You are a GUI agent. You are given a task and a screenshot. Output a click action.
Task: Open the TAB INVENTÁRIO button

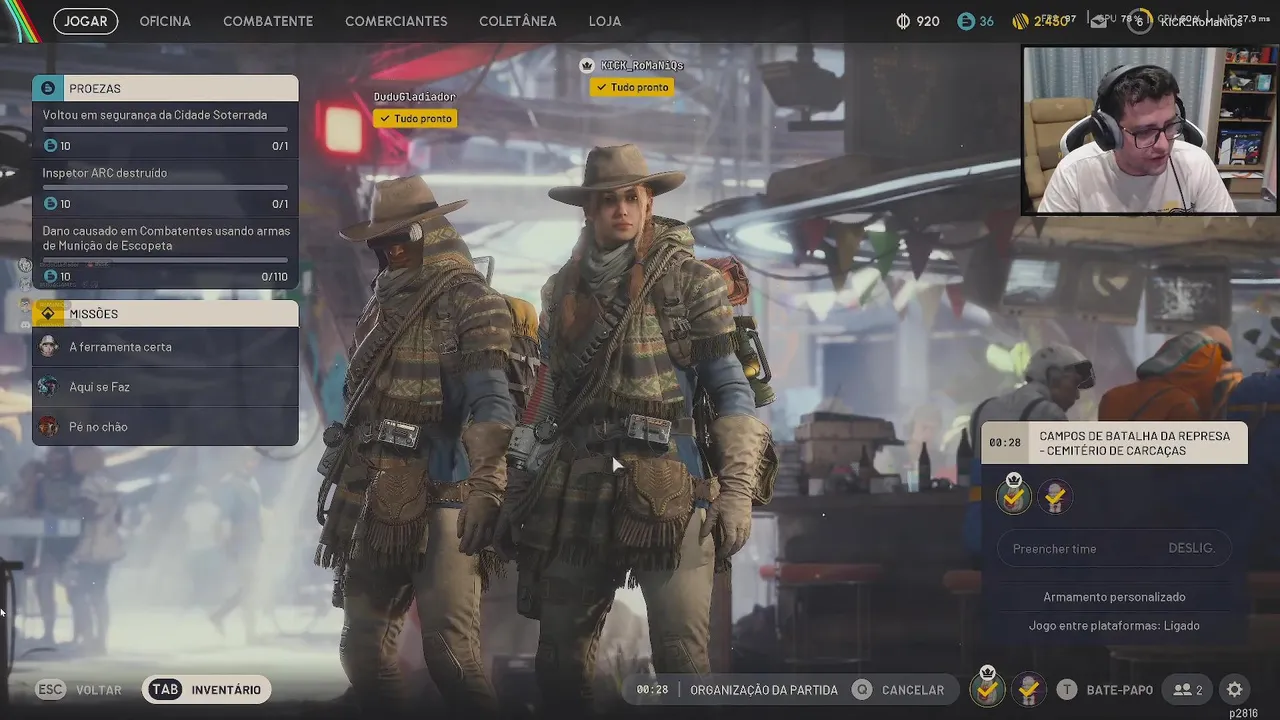tap(206, 689)
